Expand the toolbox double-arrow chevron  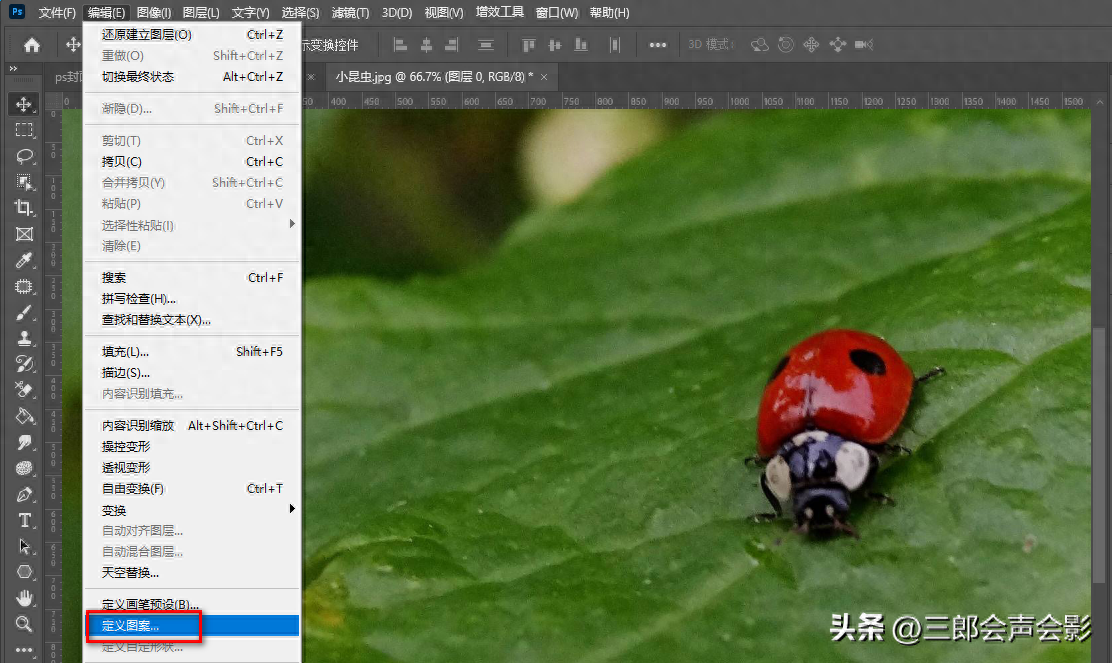[x=13, y=69]
